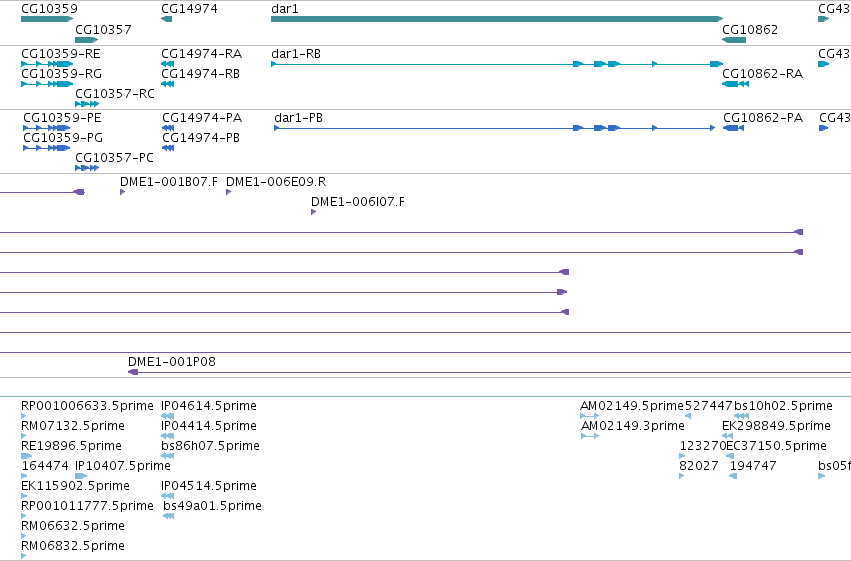
Task: Click the dar1-RB transcript label
Action: click(x=296, y=54)
